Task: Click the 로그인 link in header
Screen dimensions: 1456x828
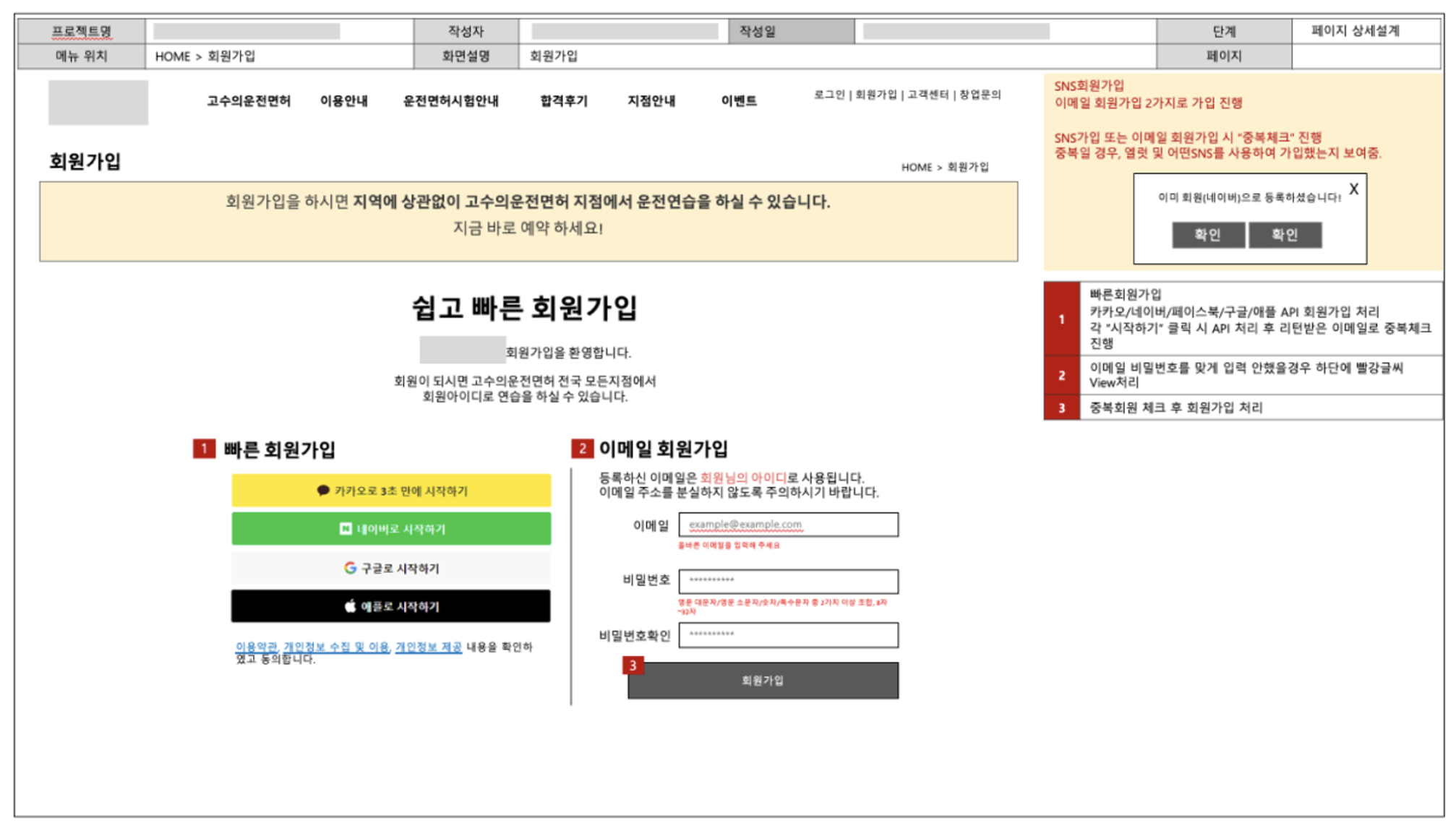Action: pos(828,95)
